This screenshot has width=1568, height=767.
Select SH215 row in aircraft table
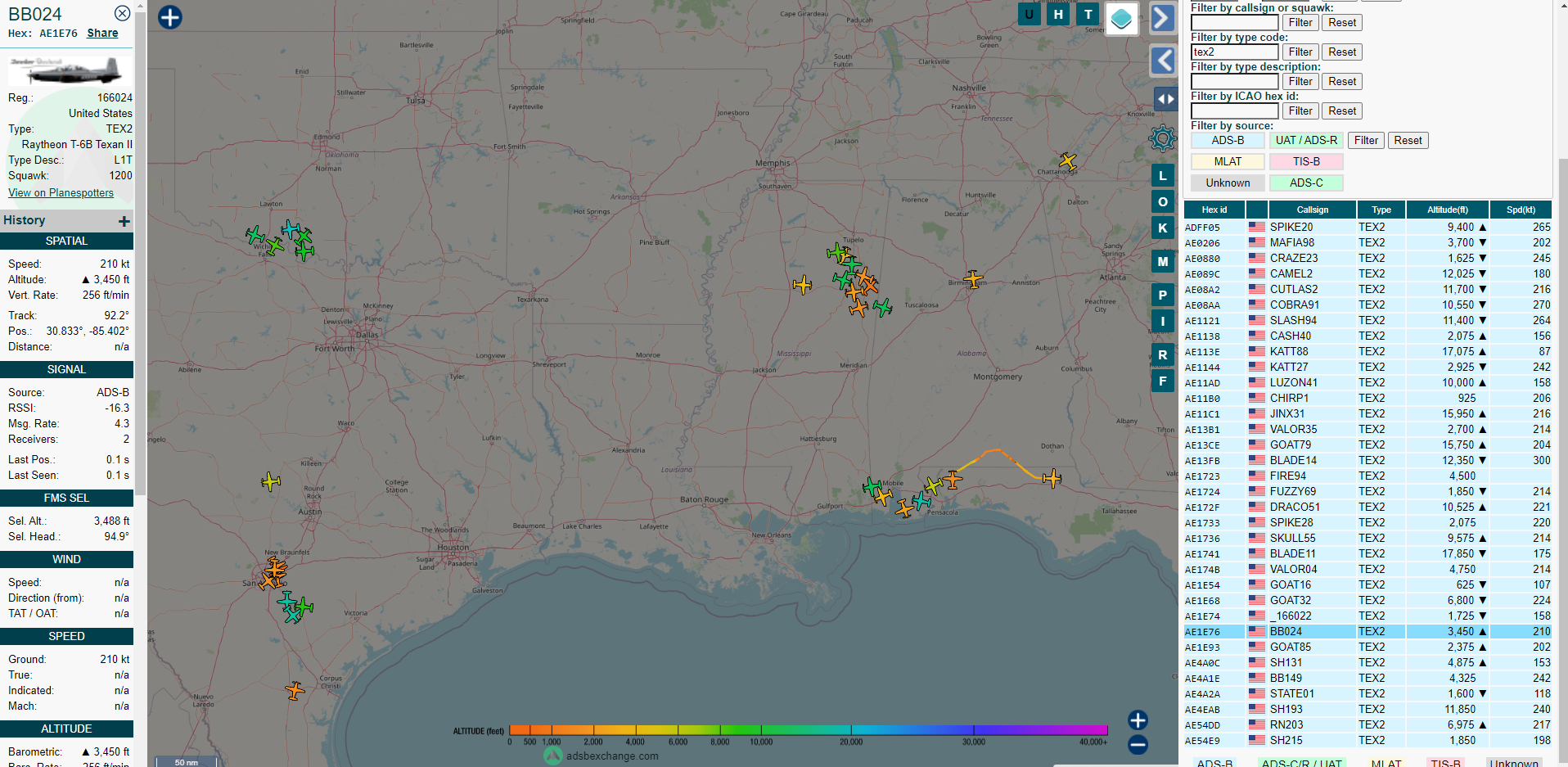coord(1367,741)
